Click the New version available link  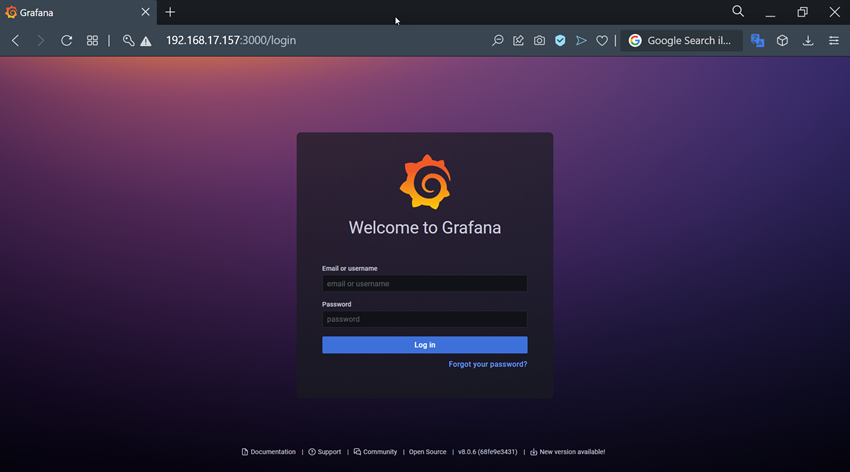pyautogui.click(x=571, y=452)
